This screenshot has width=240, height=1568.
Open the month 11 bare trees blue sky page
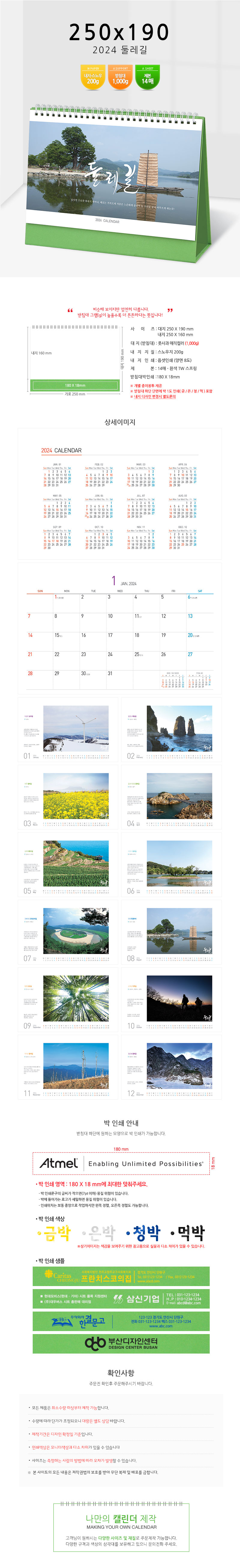pyautogui.click(x=68, y=1067)
